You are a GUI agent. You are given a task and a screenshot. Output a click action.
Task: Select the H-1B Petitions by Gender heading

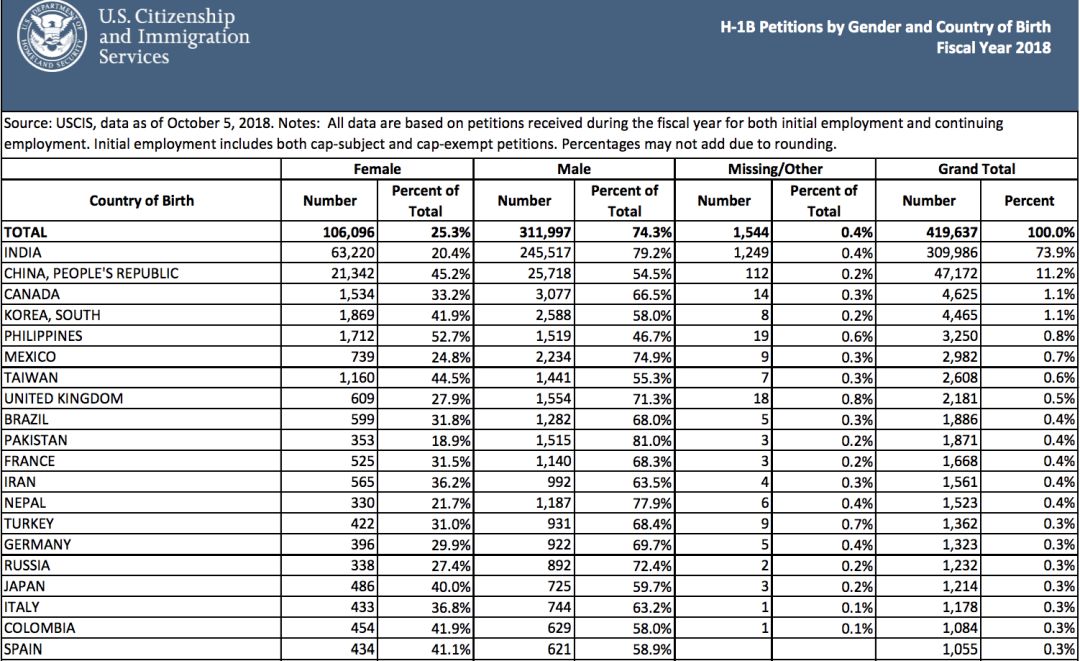pyautogui.click(x=885, y=27)
